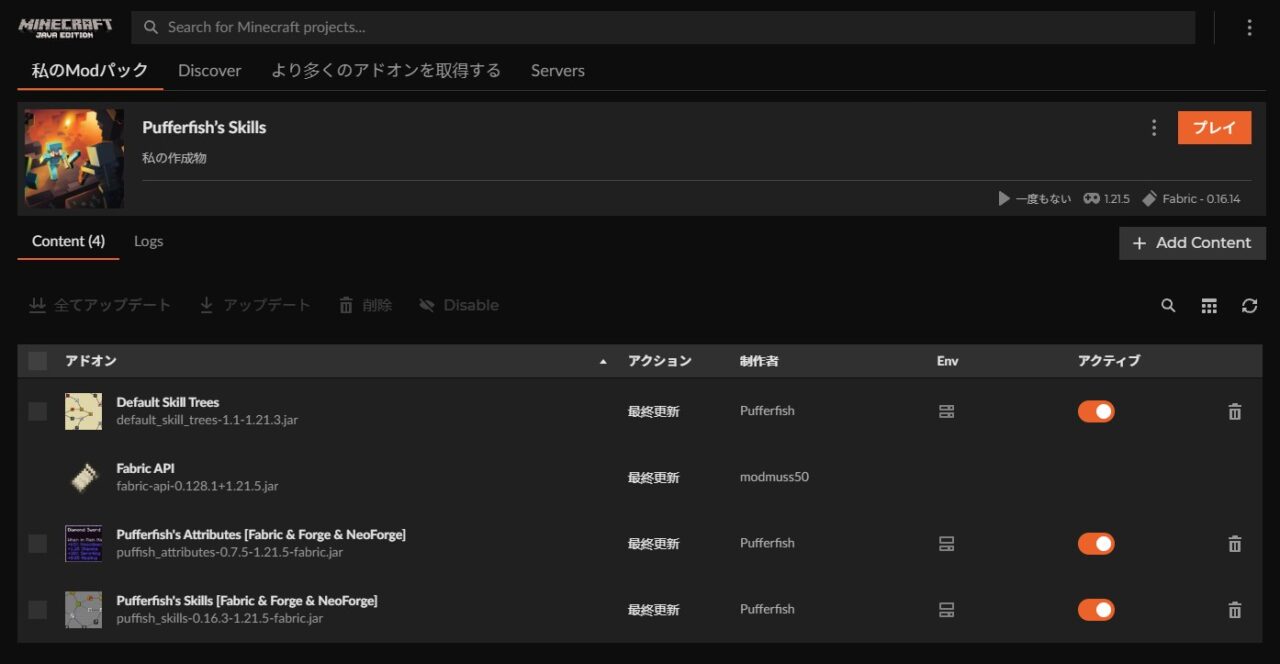Click puffish_attributes-0.7.5-1.21.5-fabric.jar filename
1280x664 pixels.
coord(229,552)
